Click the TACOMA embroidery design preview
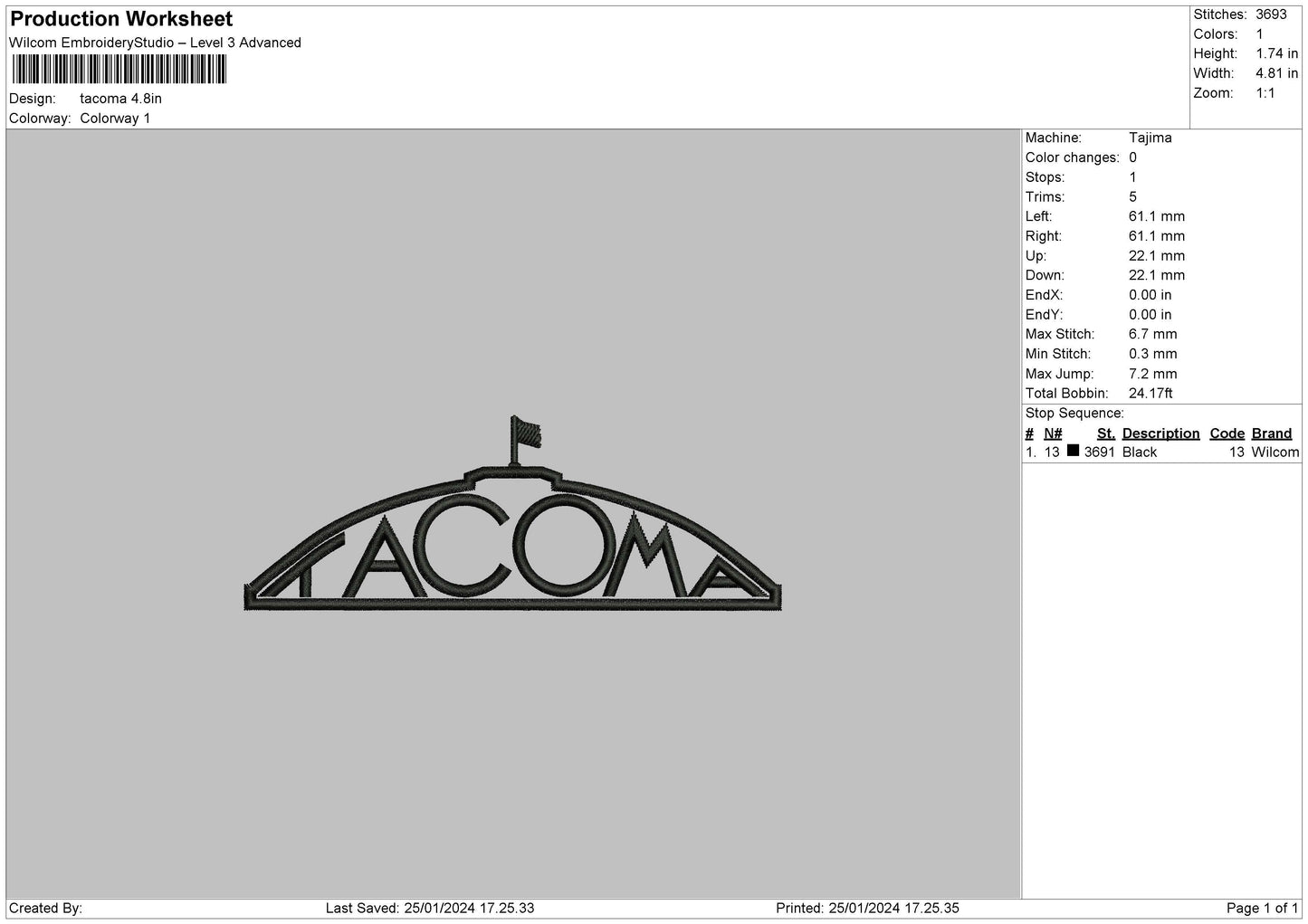This screenshot has width=1308, height=924. pos(512,515)
